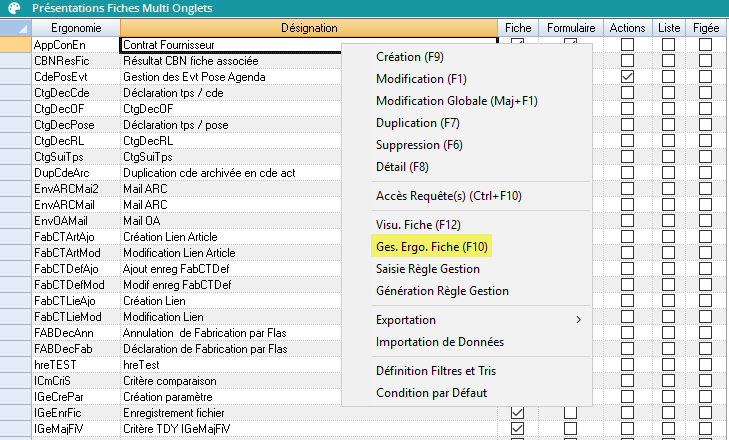Enable Figée checkbox on AppConEn row
The height and width of the screenshot is (440, 729).
pyautogui.click(x=705, y=45)
